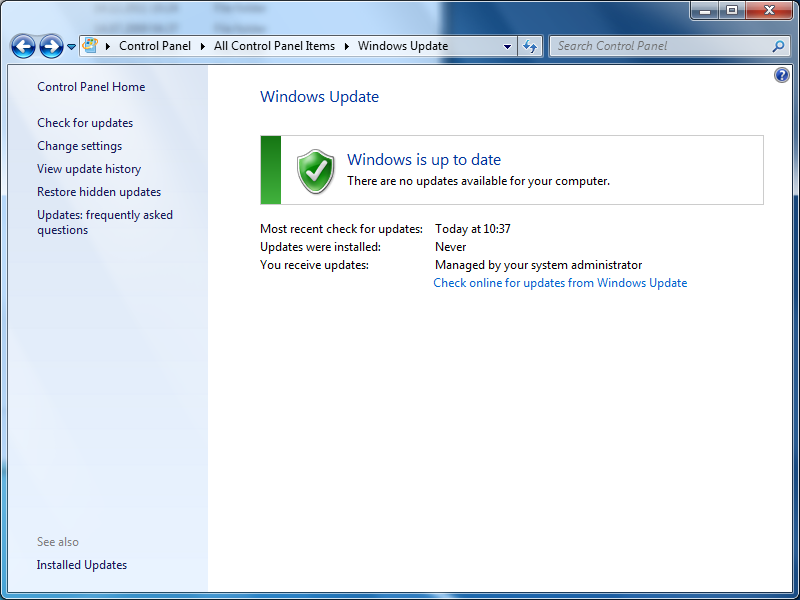Screen dimensions: 800x600
Task: Click the Control Panel icon in address bar
Action: point(90,45)
